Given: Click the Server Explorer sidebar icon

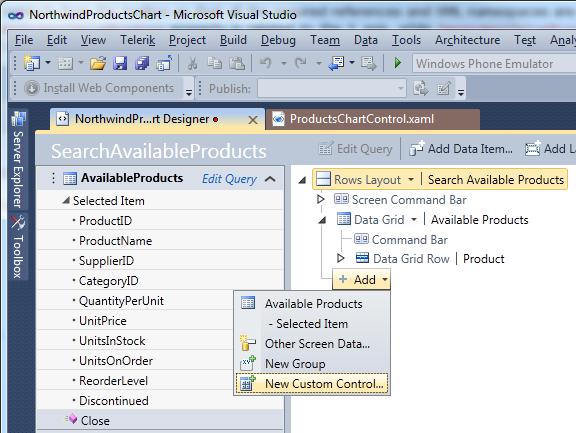Looking at the screenshot, I should coord(18,119).
